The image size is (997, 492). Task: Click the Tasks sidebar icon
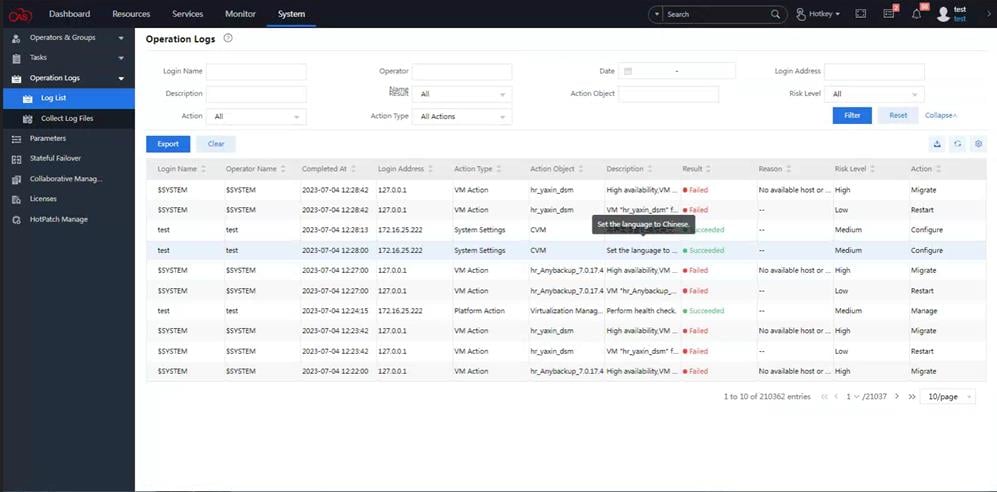point(17,58)
